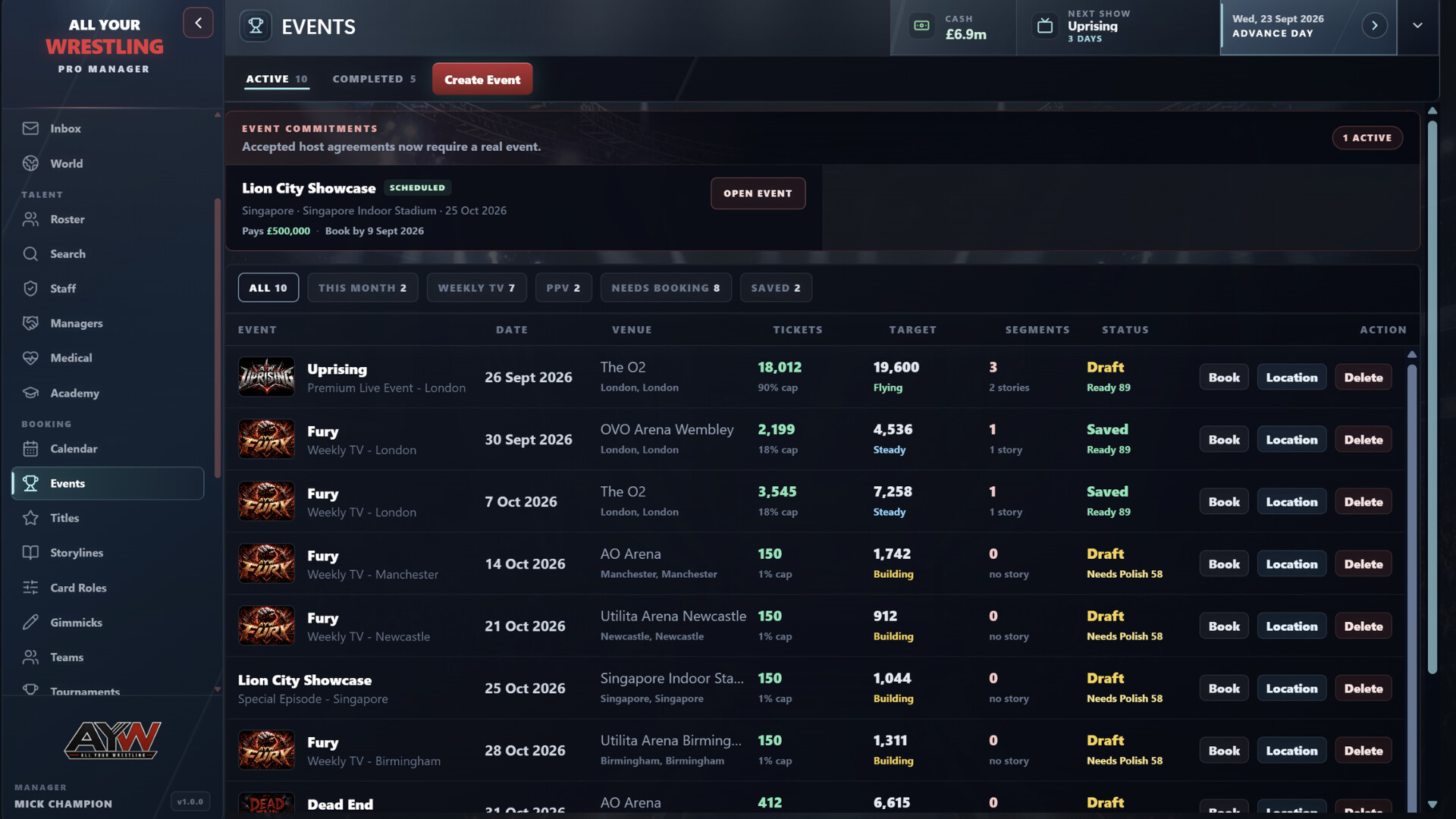
Task: Click the Events trophy header icon
Action: (x=256, y=27)
